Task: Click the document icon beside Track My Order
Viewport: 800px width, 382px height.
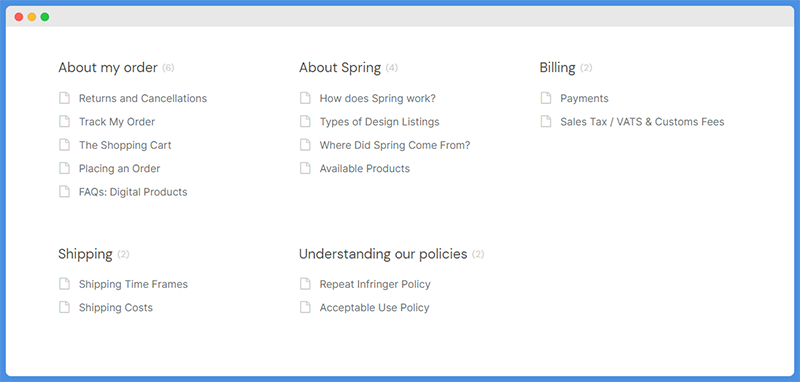Action: click(64, 121)
